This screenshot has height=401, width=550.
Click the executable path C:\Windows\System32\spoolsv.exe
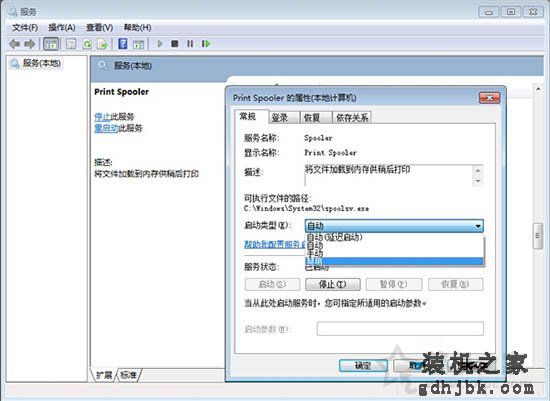[x=306, y=208]
